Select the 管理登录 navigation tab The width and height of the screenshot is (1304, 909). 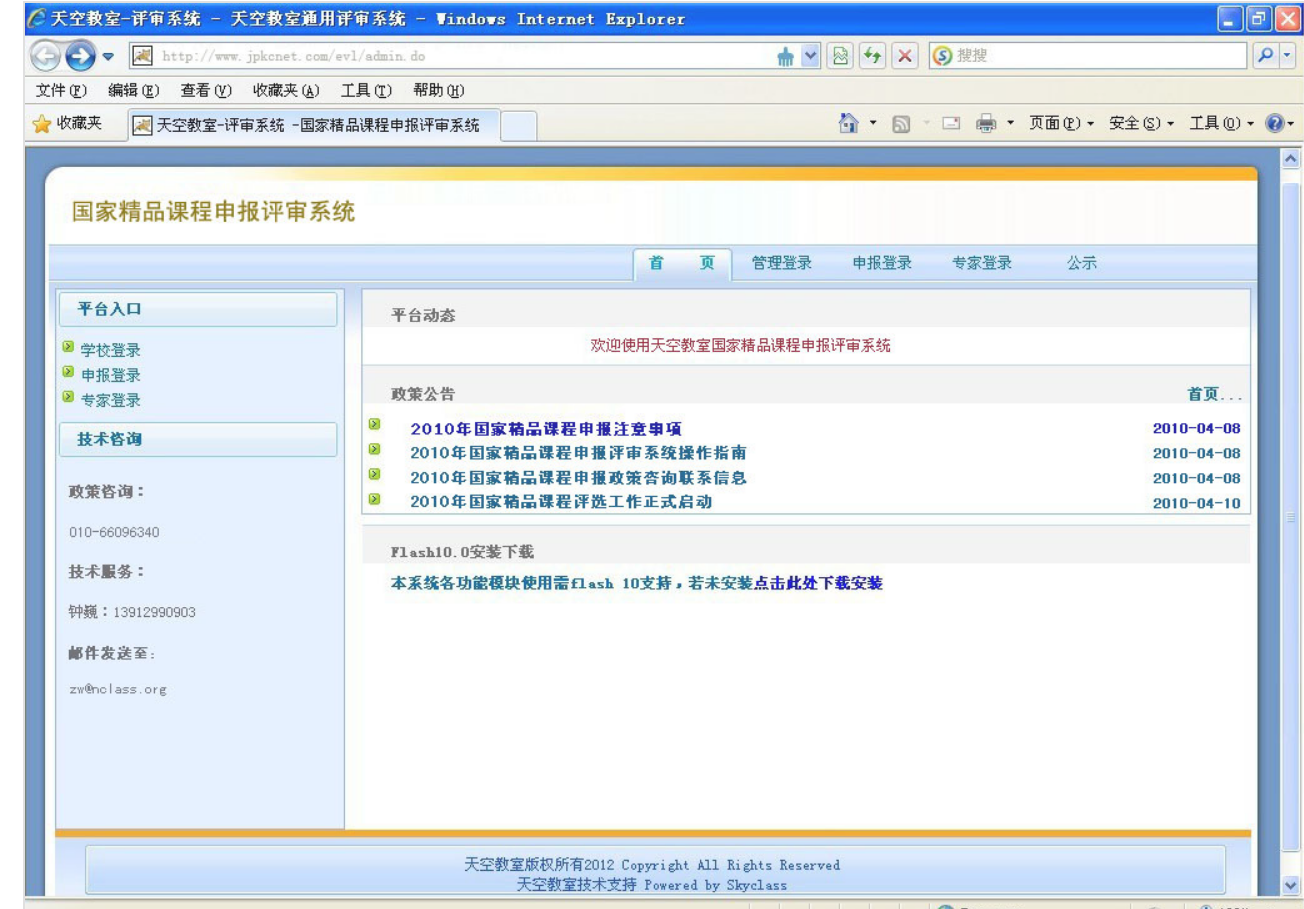pyautogui.click(x=781, y=263)
